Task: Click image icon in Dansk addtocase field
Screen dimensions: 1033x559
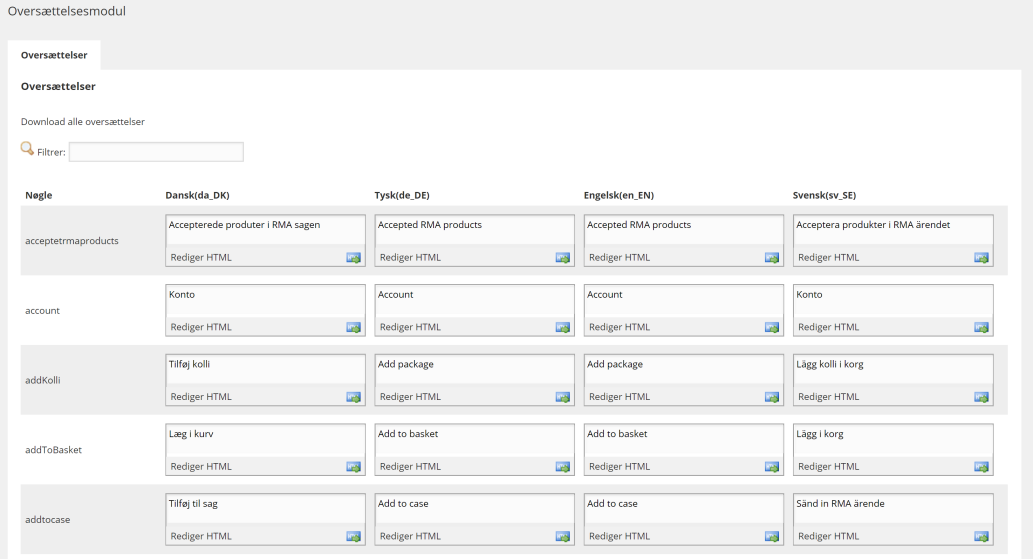Action: 354,537
